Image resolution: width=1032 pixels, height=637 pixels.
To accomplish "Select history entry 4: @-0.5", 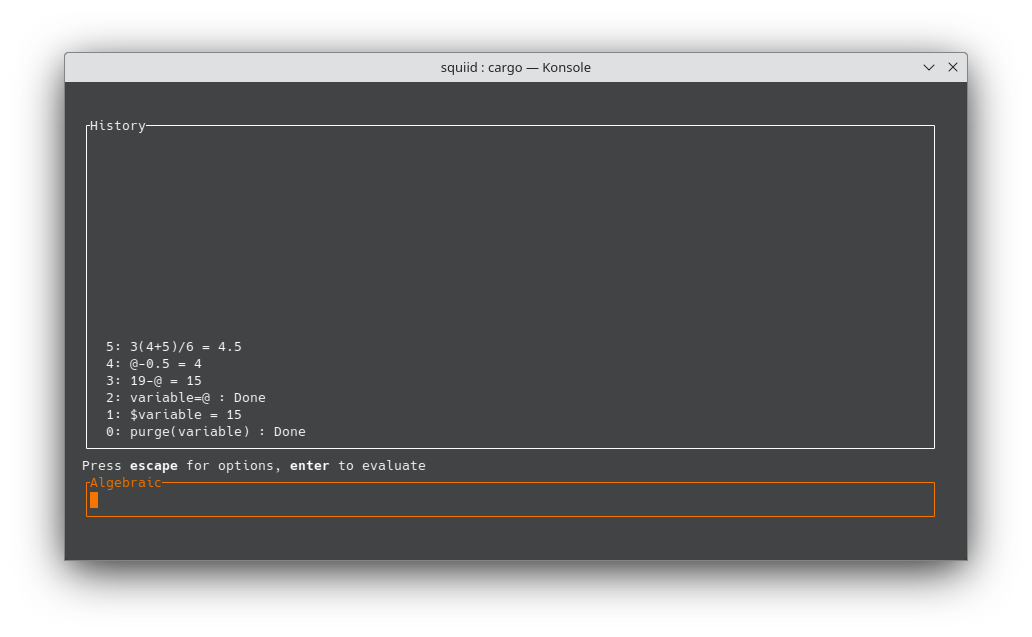I will [153, 364].
